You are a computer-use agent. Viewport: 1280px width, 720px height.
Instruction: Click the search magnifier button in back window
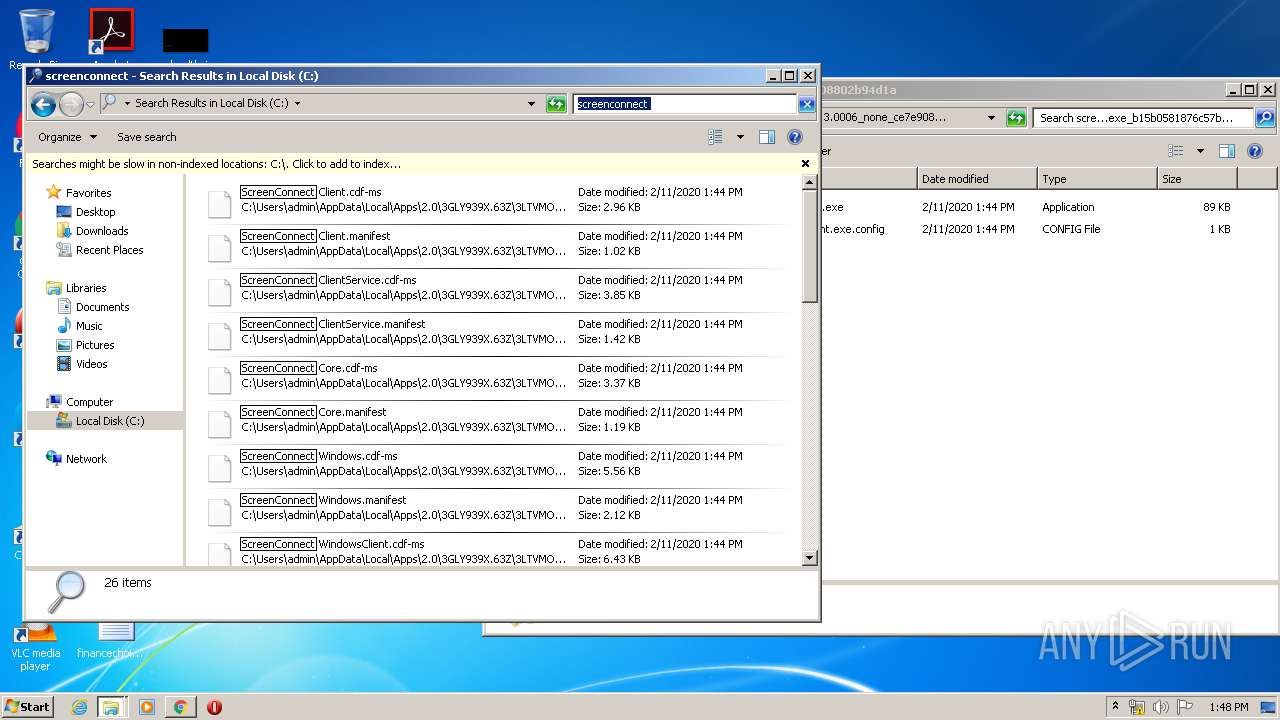(1265, 118)
